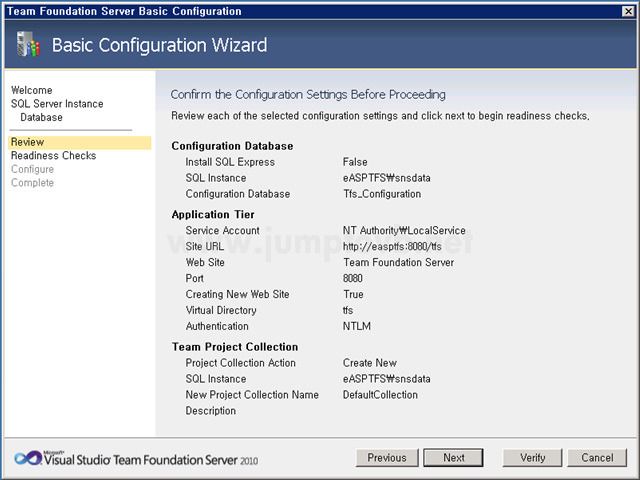Image resolution: width=640 pixels, height=480 pixels.
Task: Select the Database step in sidebar
Action: pos(41,118)
